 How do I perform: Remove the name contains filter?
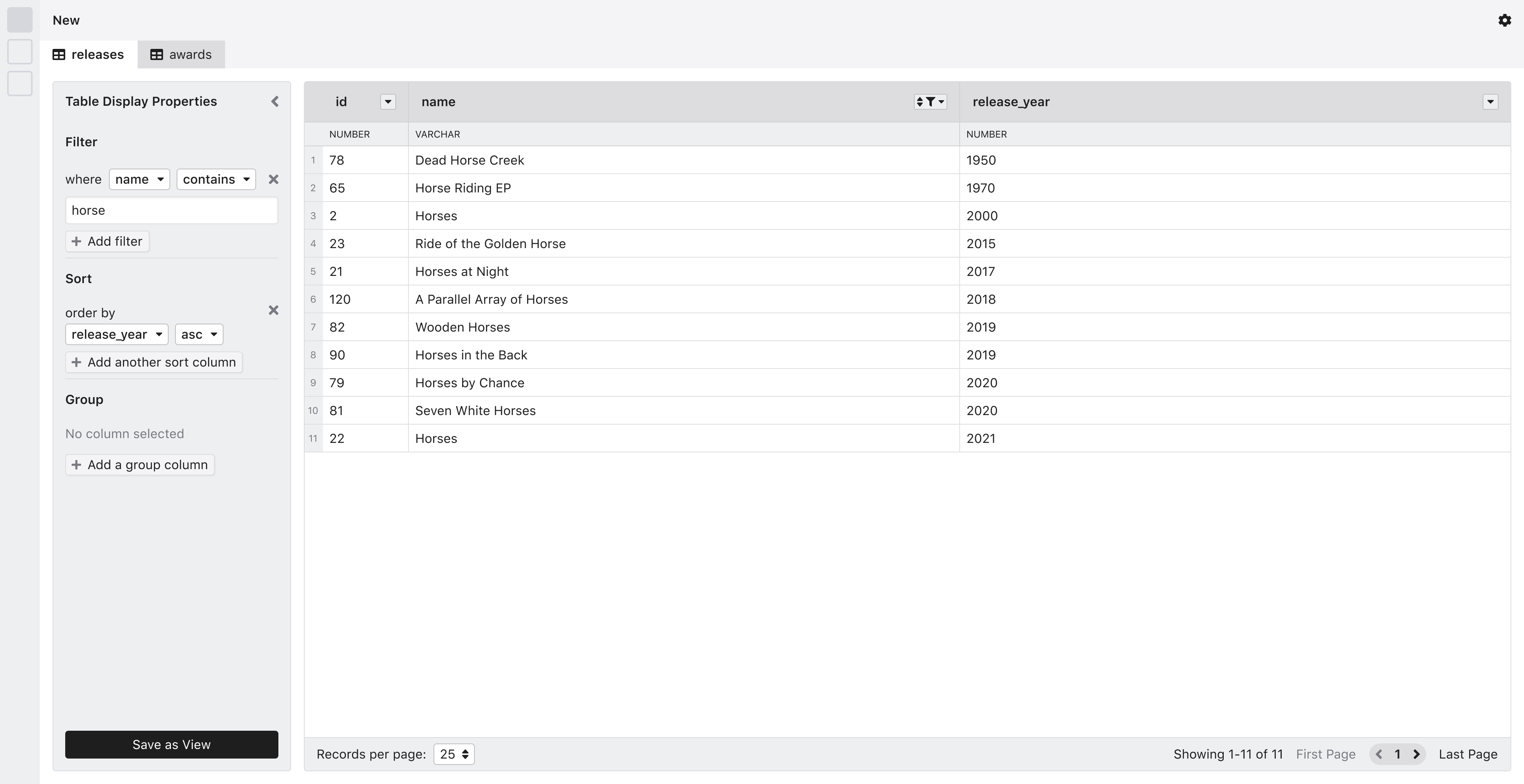(x=273, y=179)
